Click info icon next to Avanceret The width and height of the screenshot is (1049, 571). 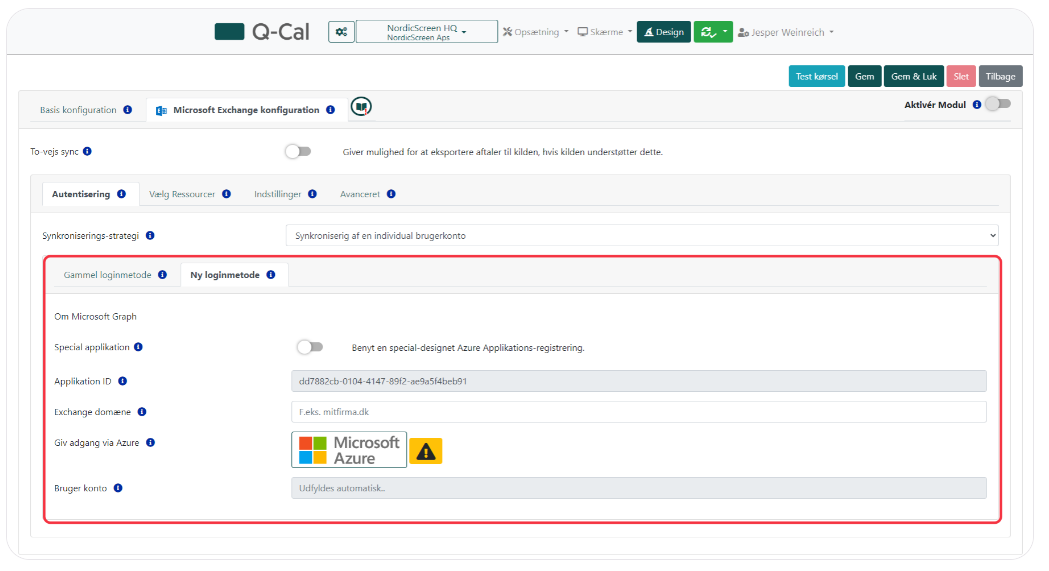[391, 194]
